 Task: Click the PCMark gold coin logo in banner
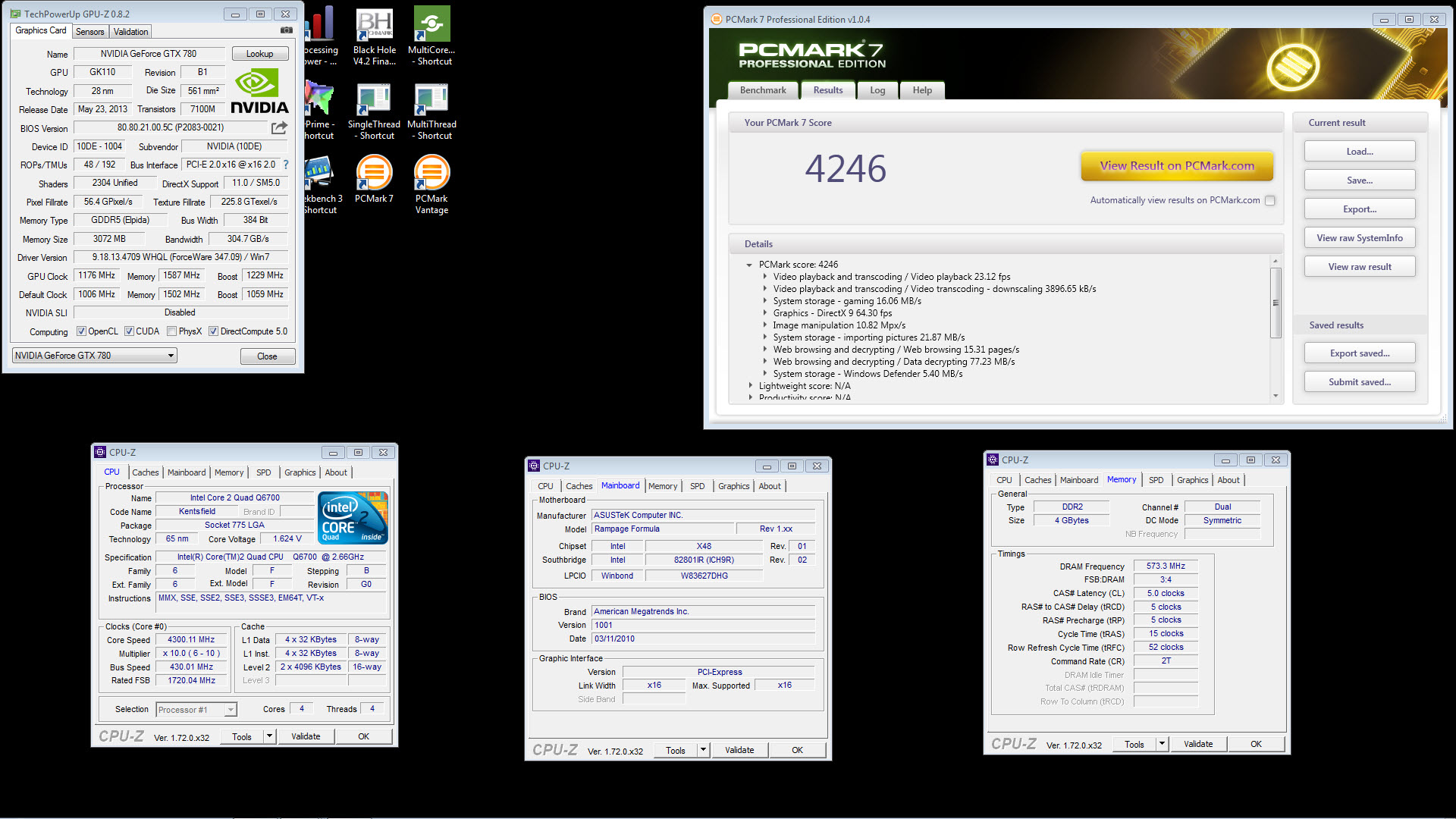[1293, 67]
